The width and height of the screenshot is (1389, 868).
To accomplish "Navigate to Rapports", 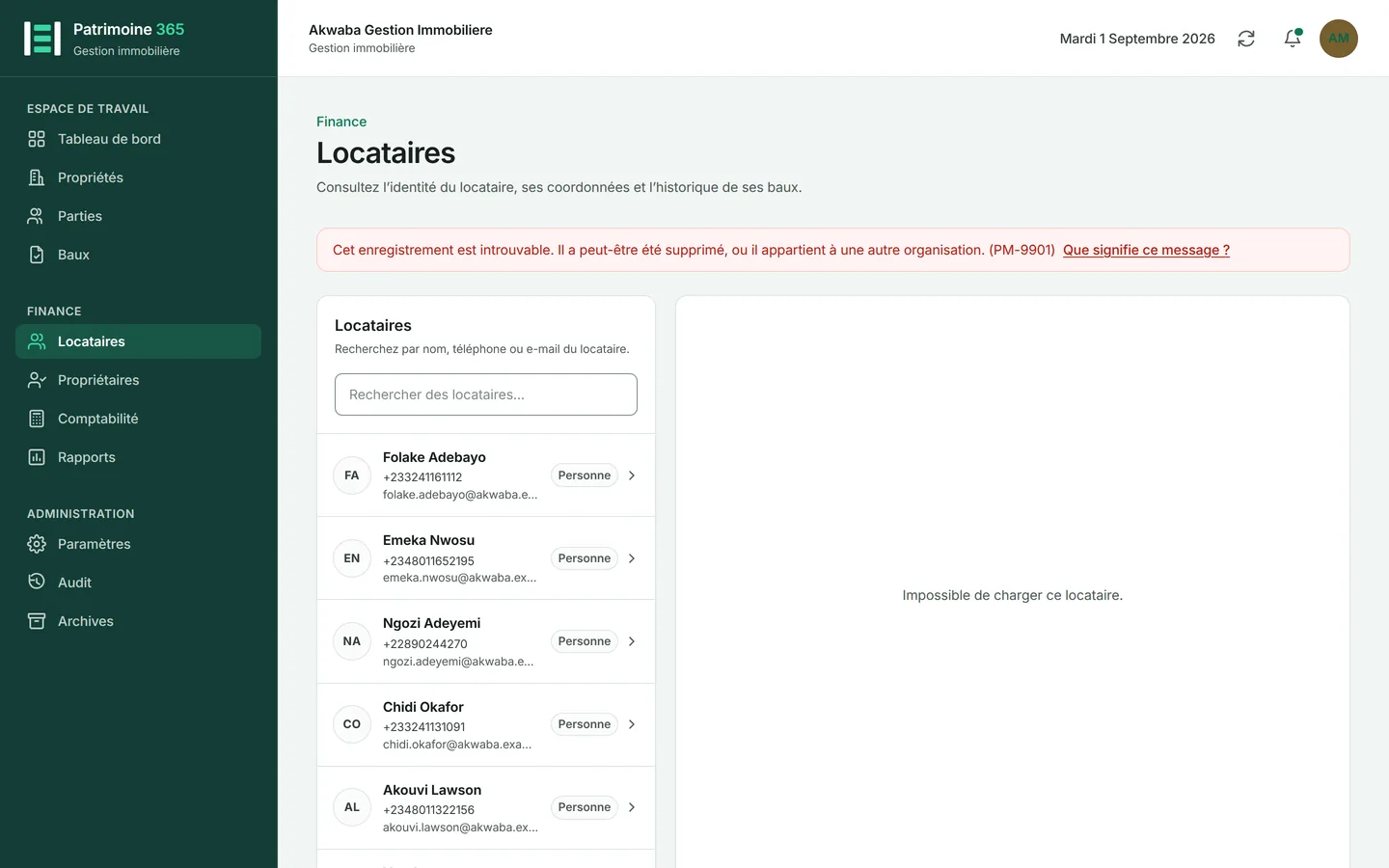I will [138, 457].
